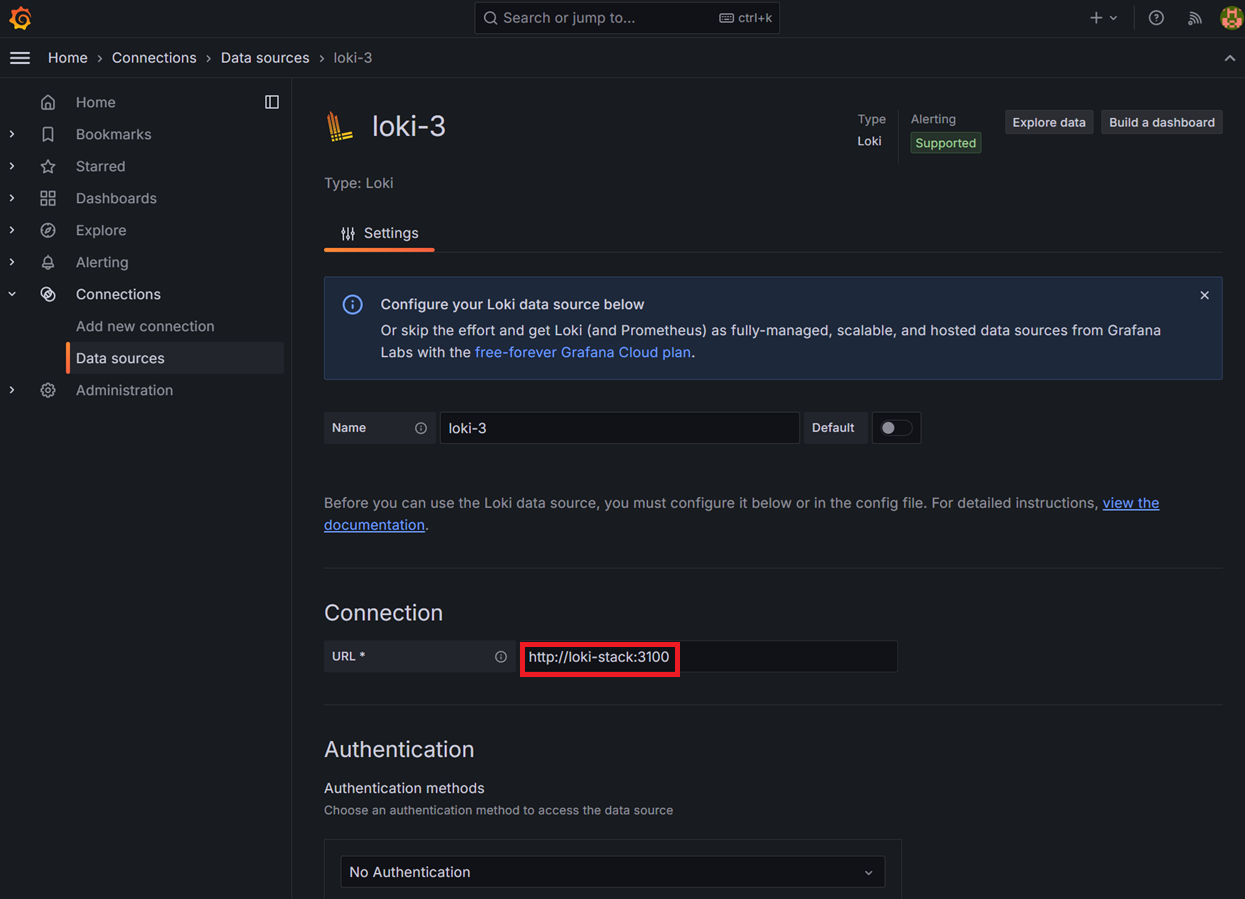
Task: Click the URL input field
Action: 709,657
